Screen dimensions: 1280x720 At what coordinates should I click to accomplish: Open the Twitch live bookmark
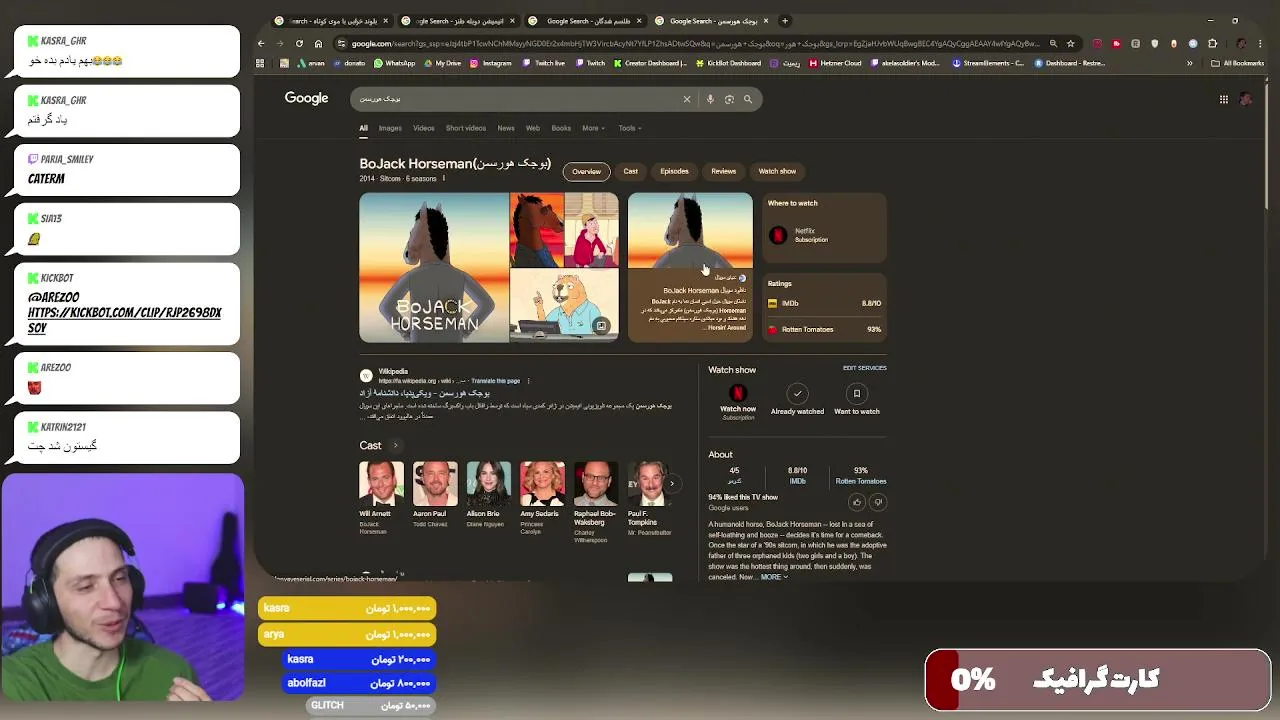(544, 63)
